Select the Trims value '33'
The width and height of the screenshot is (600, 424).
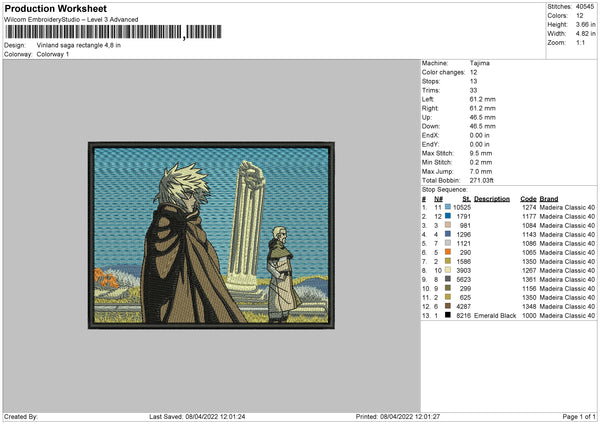point(473,91)
